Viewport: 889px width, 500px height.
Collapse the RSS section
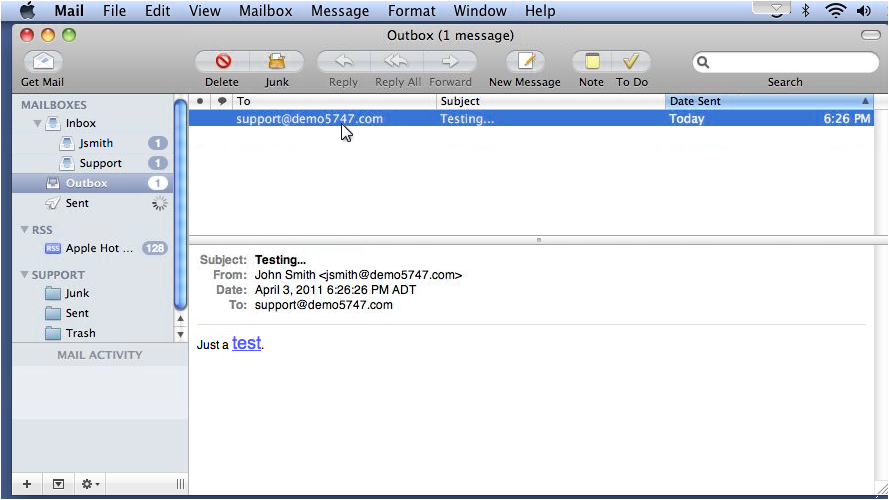pos(25,230)
